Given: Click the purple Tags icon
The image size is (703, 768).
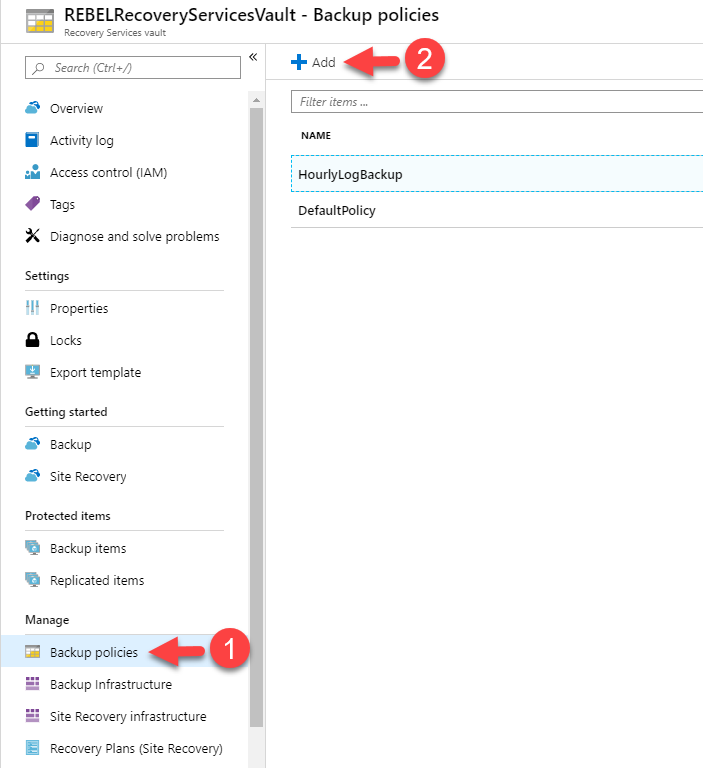Looking at the screenshot, I should click(32, 203).
